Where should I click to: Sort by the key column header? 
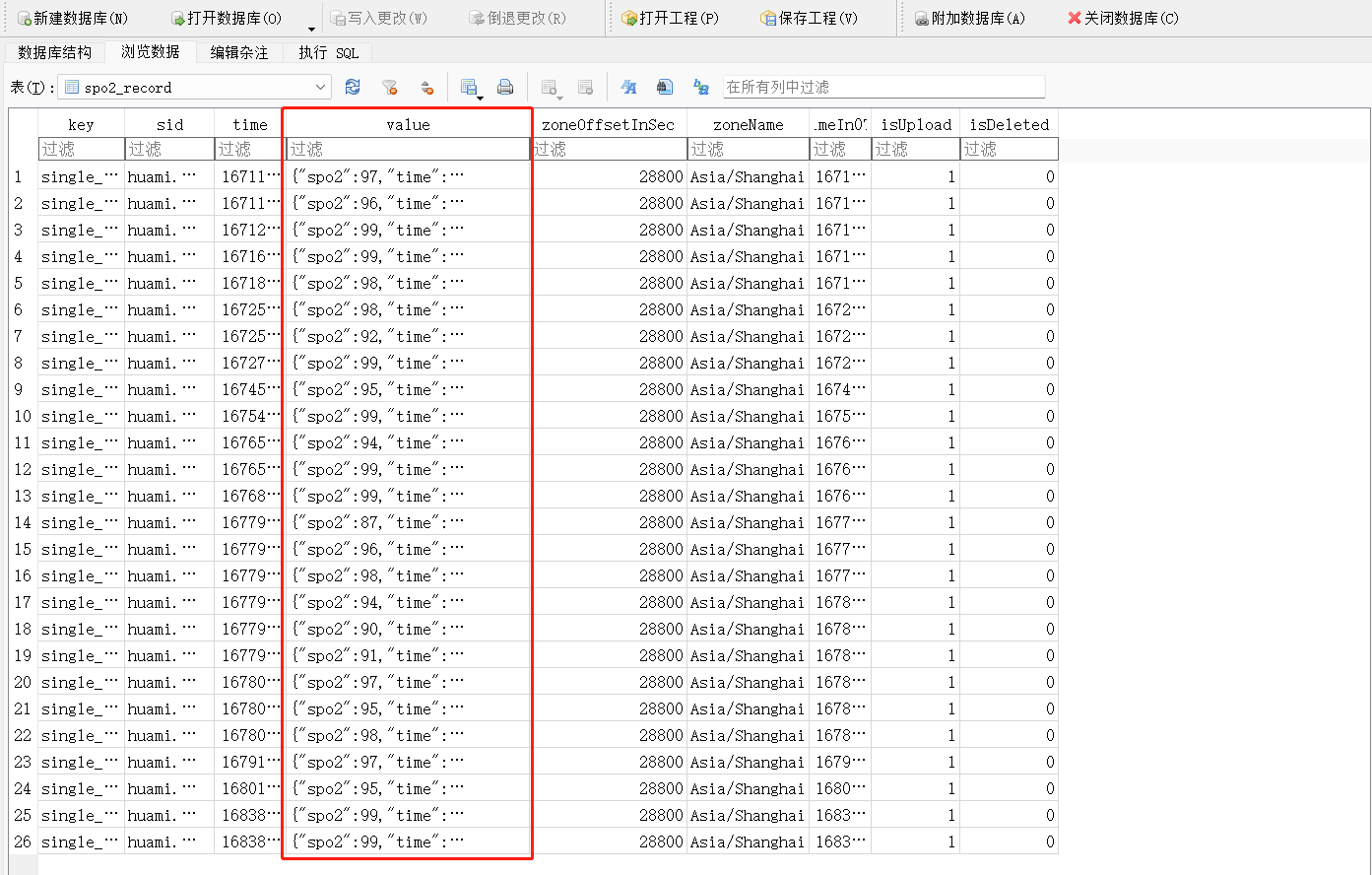coord(82,124)
